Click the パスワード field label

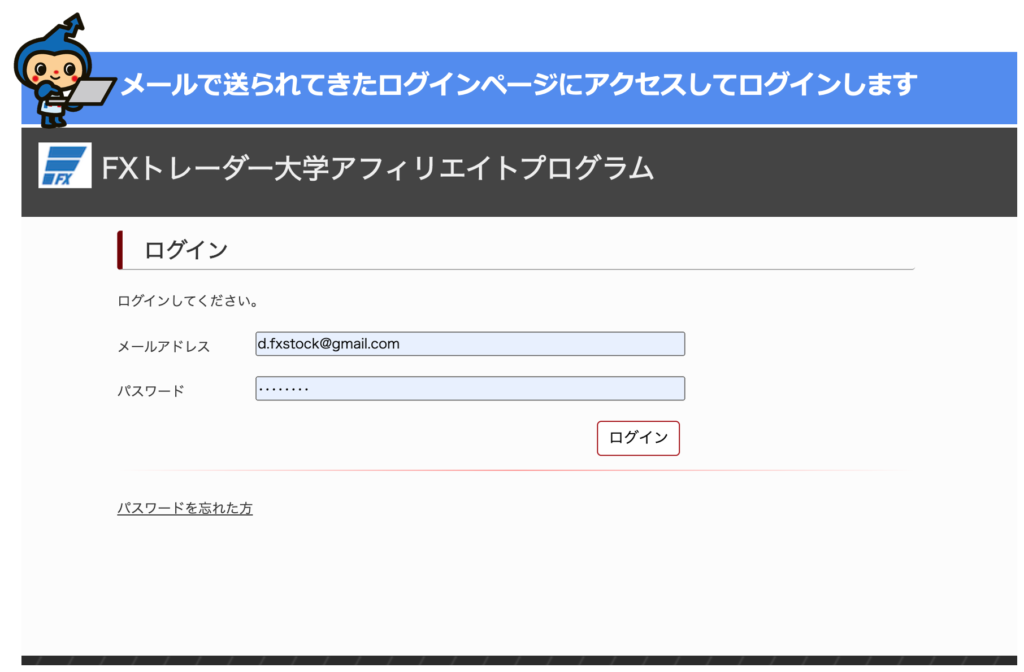pos(151,391)
